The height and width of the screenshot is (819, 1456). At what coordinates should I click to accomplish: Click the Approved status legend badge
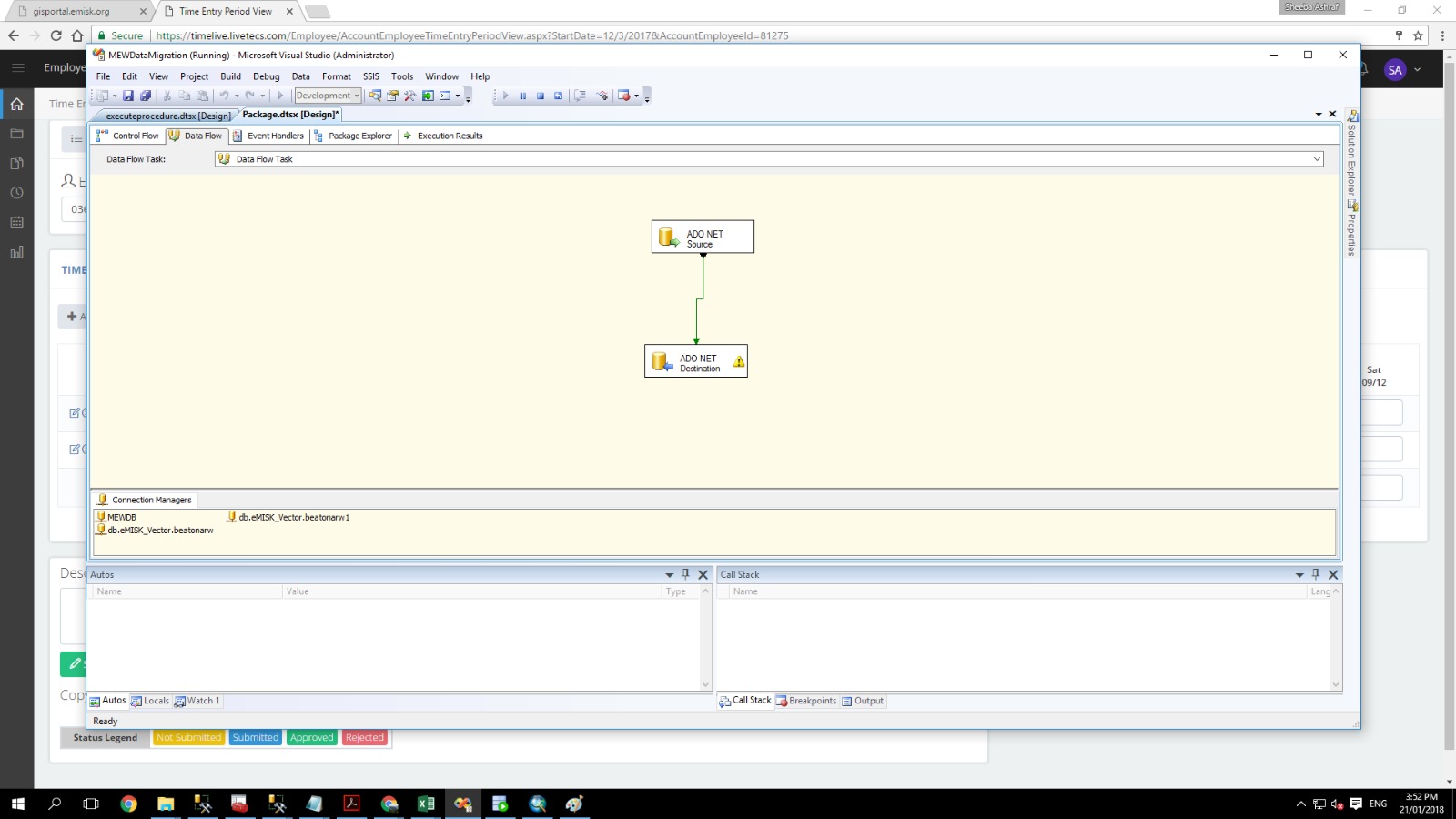[312, 738]
